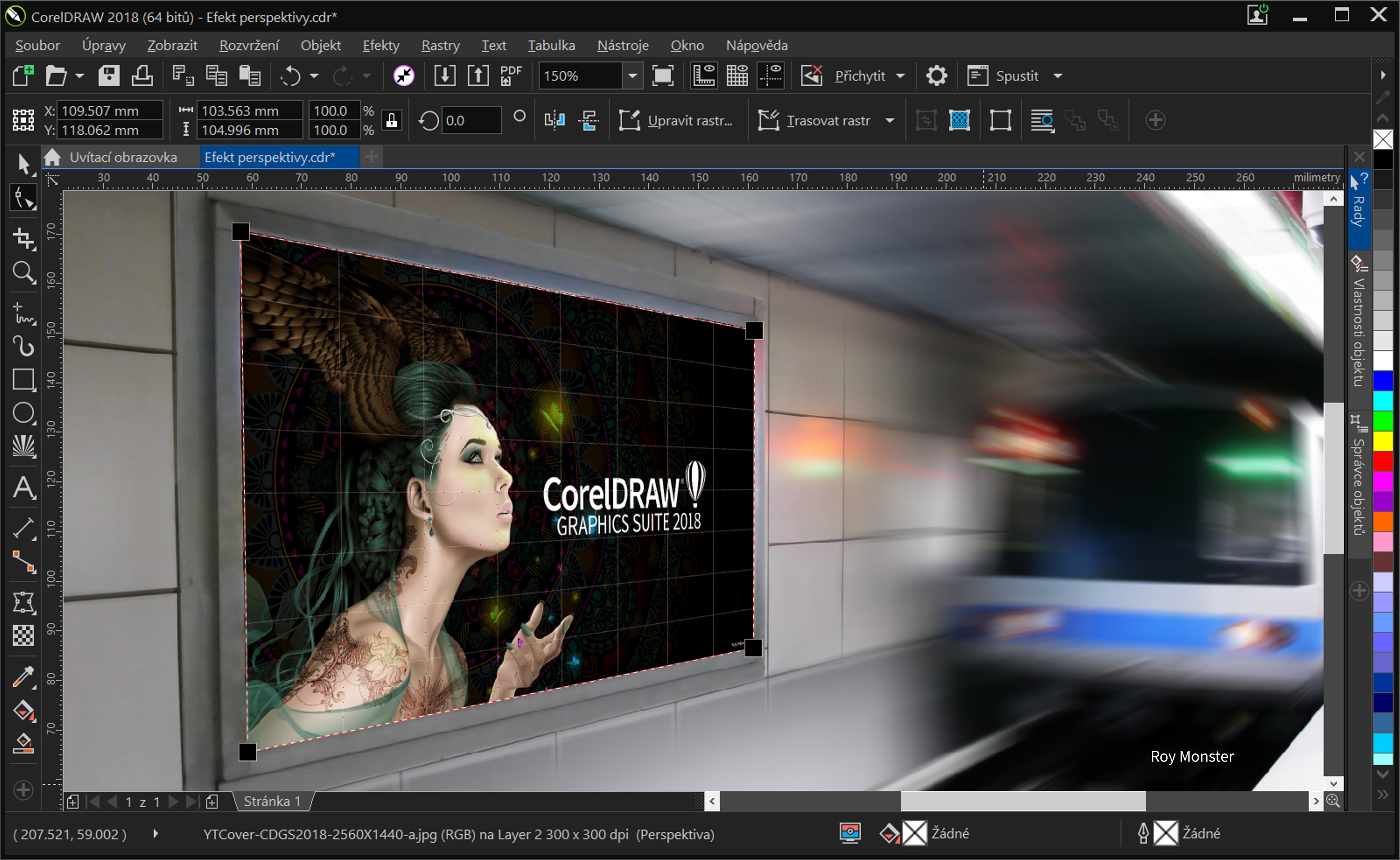This screenshot has height=860, width=1400.
Task: Open the Přichytit snap dropdown
Action: [900, 76]
